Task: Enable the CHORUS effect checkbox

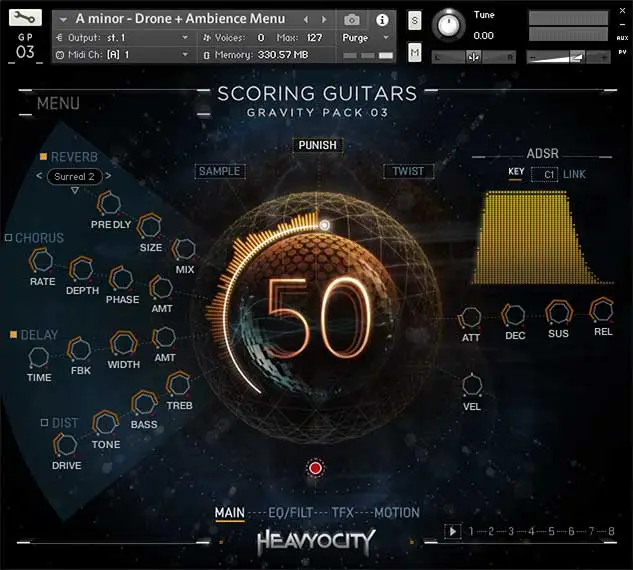Action: [x=8, y=237]
